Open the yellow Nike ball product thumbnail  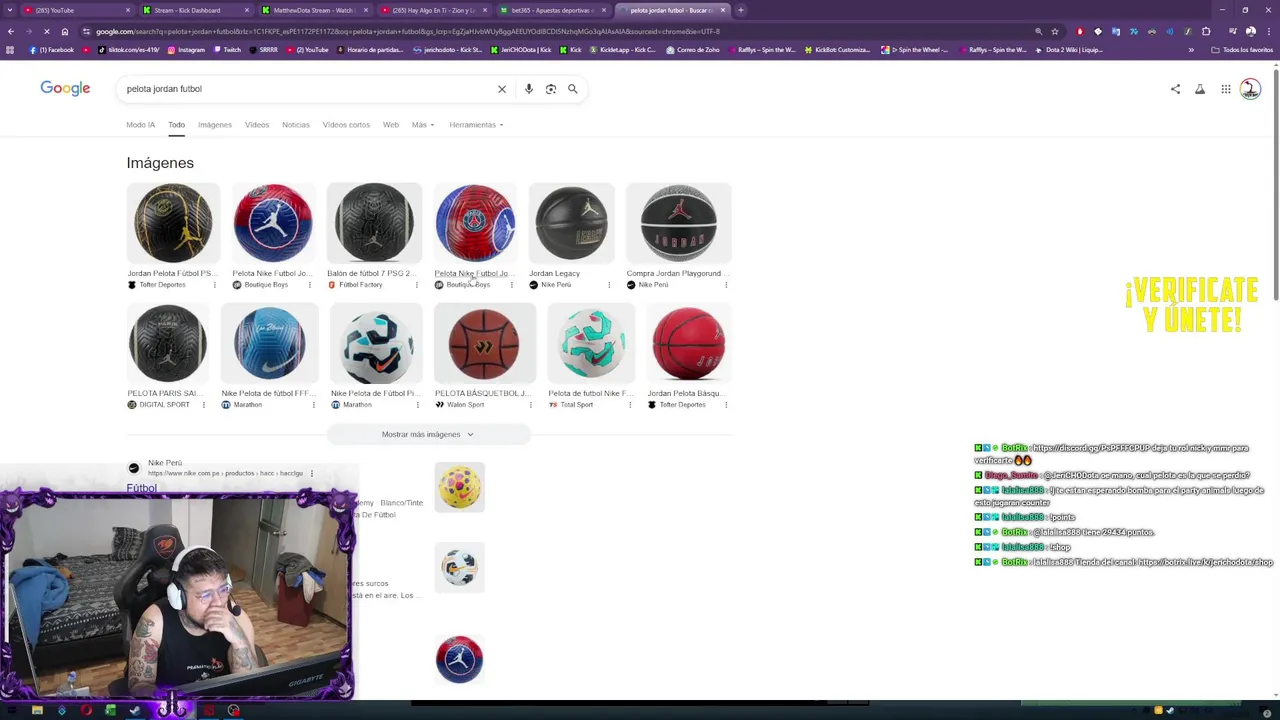(460, 487)
